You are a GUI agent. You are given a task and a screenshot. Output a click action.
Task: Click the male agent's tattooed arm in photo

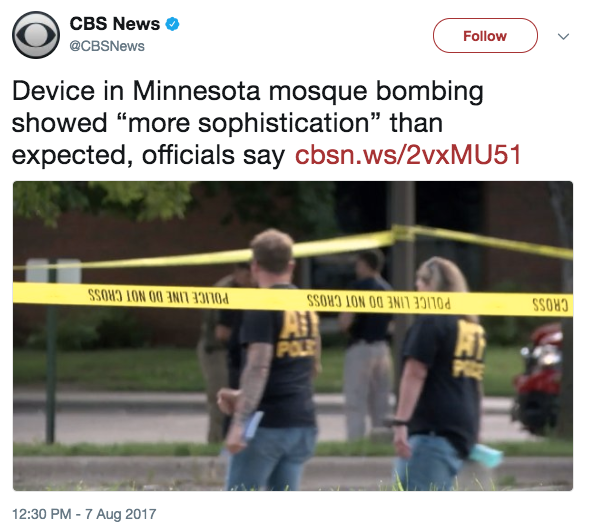pos(254,380)
